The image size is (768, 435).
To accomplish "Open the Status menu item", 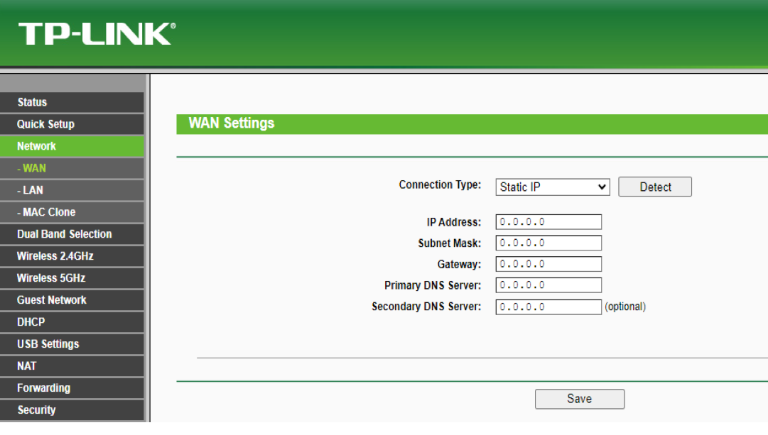I will [x=72, y=102].
